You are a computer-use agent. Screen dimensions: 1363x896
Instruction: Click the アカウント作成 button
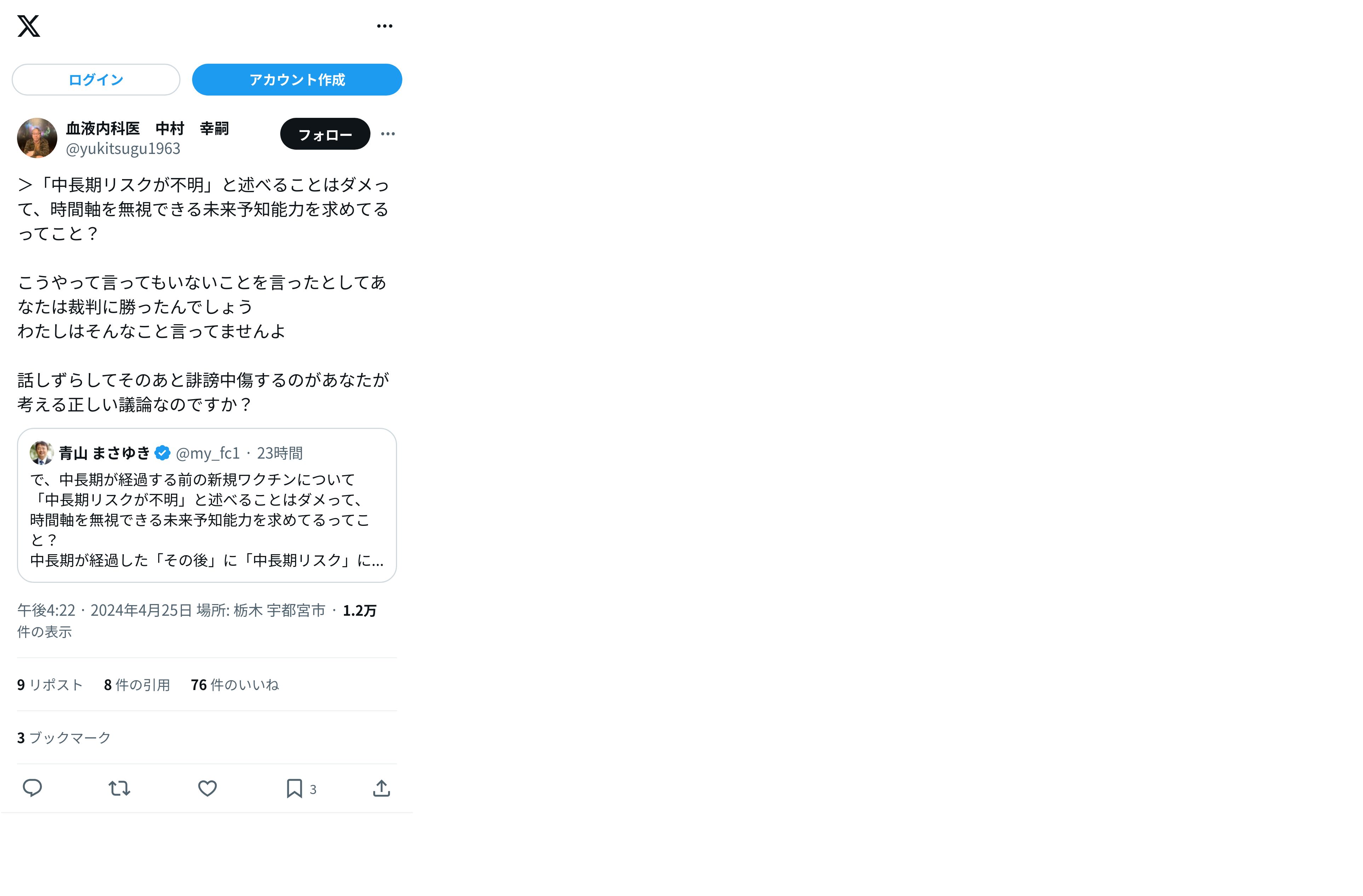(297, 80)
